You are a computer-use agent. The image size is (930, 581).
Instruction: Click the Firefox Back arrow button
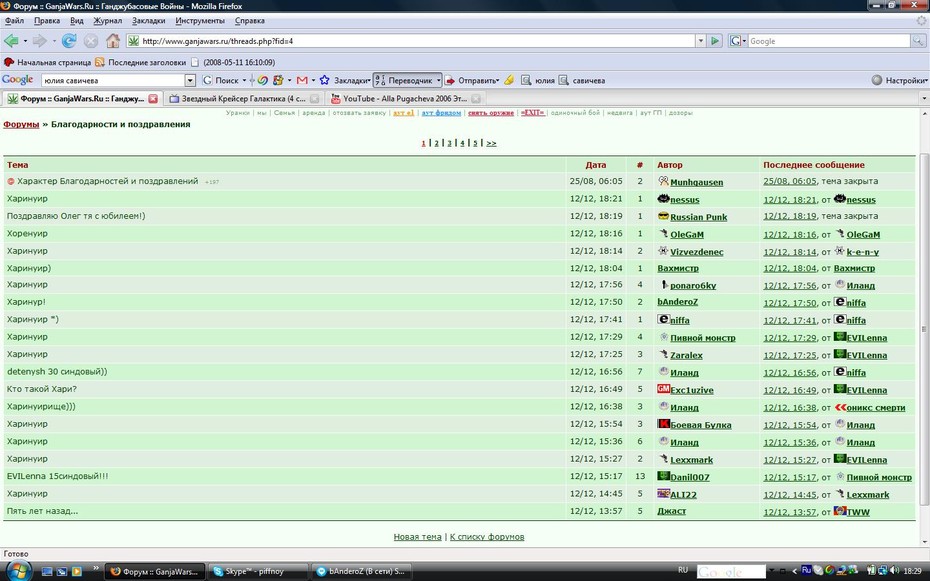click(11, 41)
